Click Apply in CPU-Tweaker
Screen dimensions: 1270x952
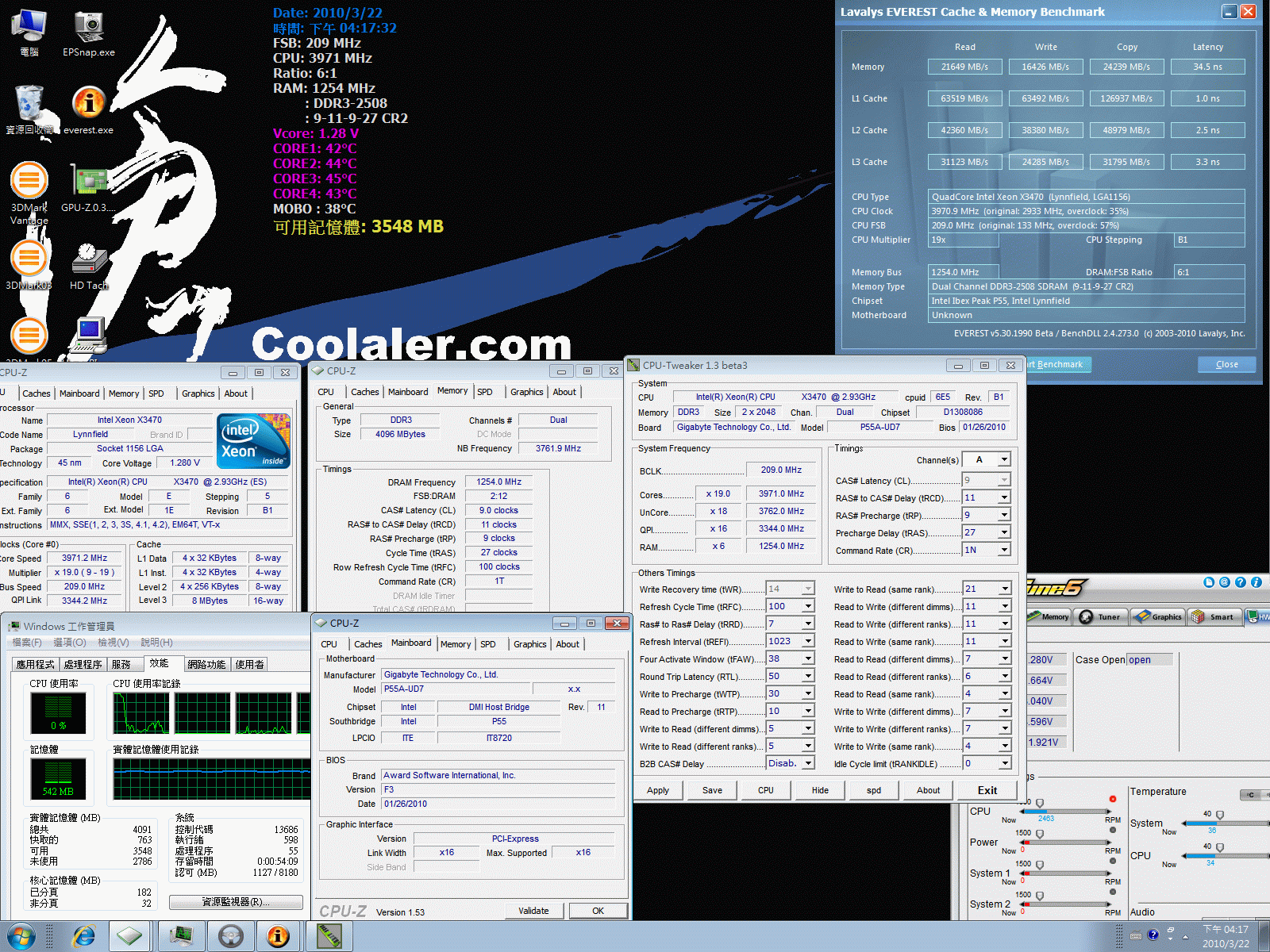[x=658, y=790]
